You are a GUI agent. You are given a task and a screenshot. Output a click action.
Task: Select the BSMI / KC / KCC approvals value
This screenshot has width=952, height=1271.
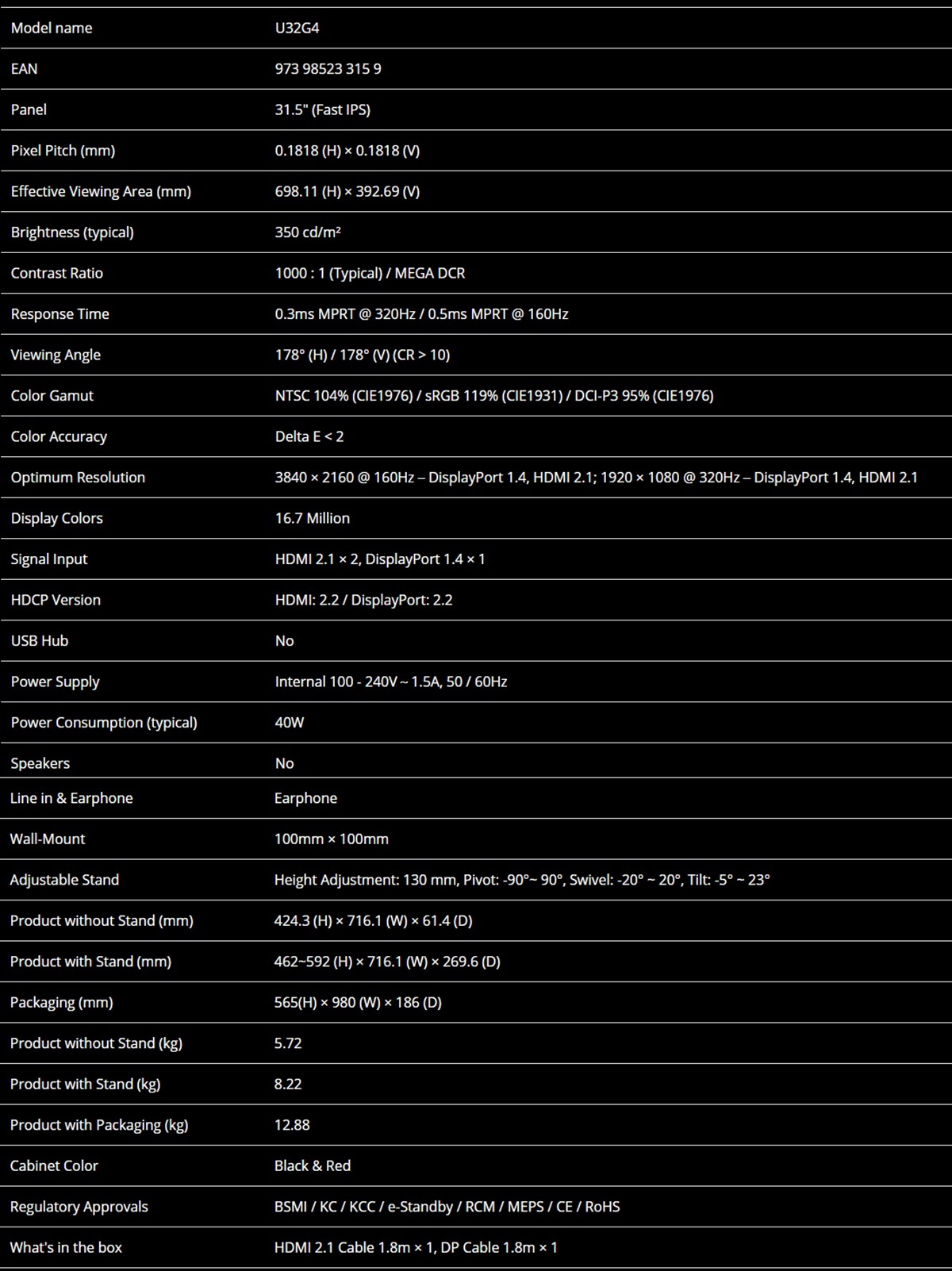coord(324,1207)
